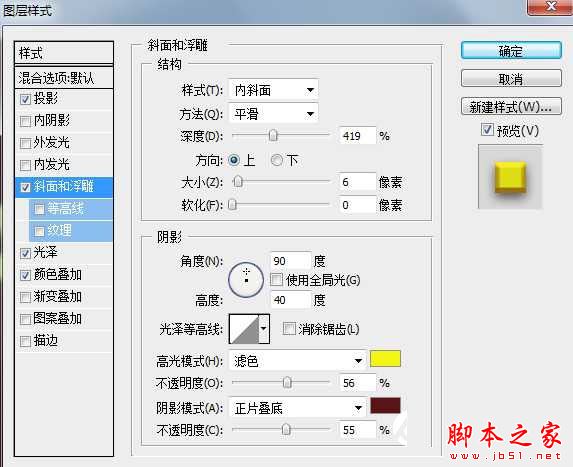Enable the 外发光 checkbox

tap(25, 143)
